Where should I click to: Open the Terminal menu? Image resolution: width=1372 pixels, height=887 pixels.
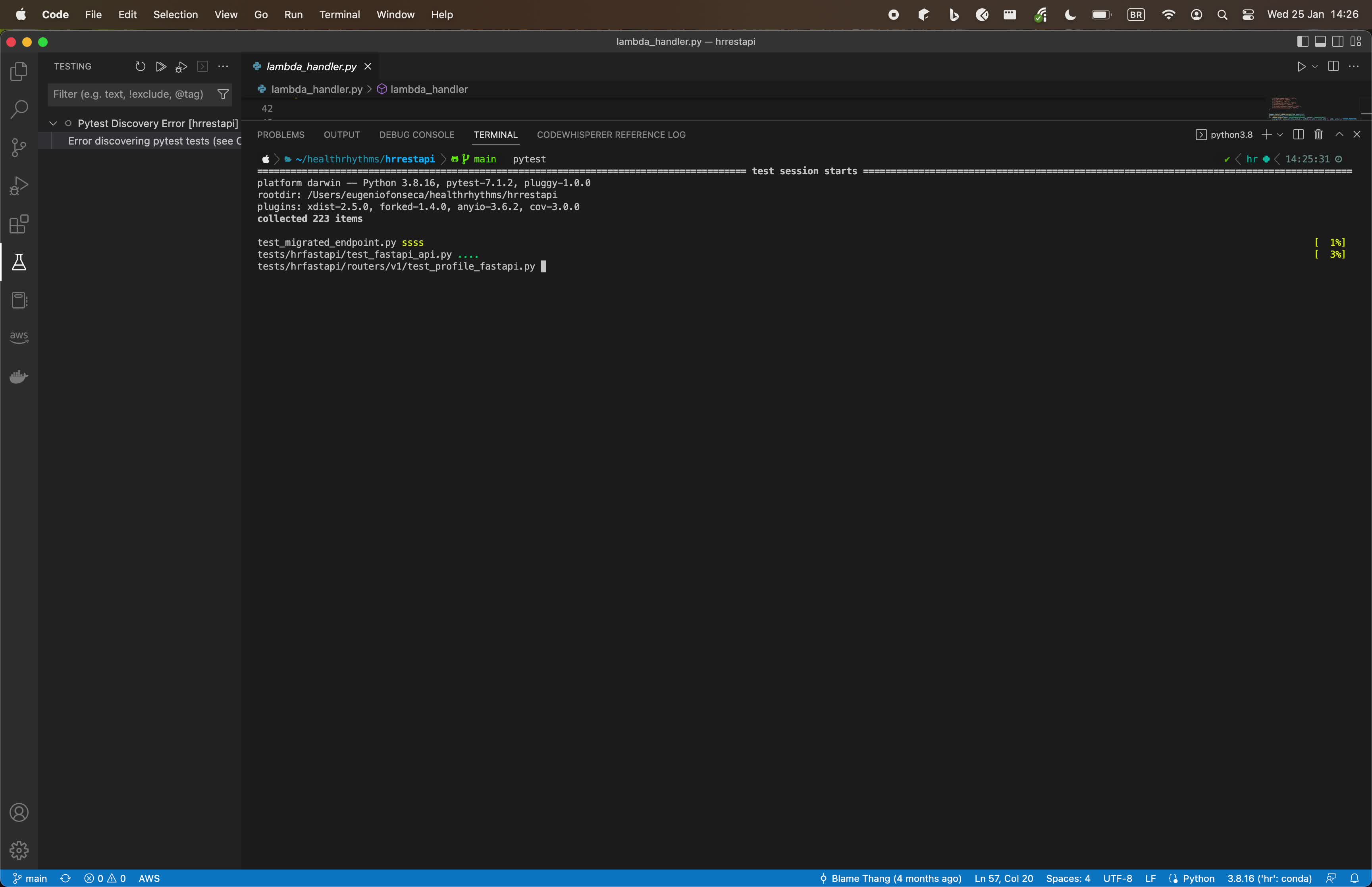(340, 14)
